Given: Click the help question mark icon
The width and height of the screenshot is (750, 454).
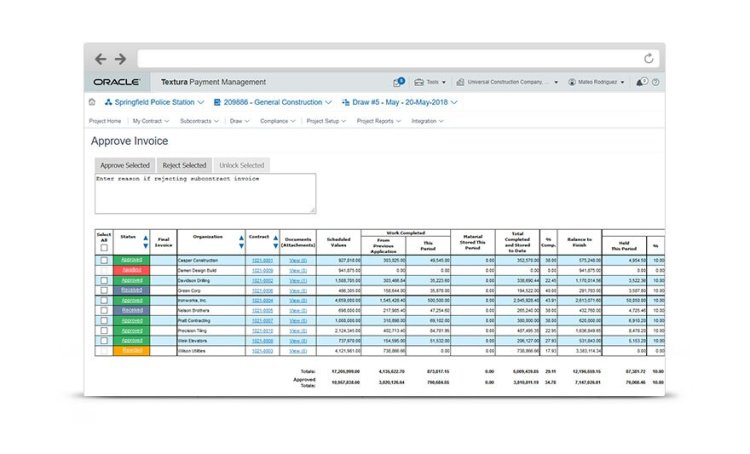Looking at the screenshot, I should [656, 82].
